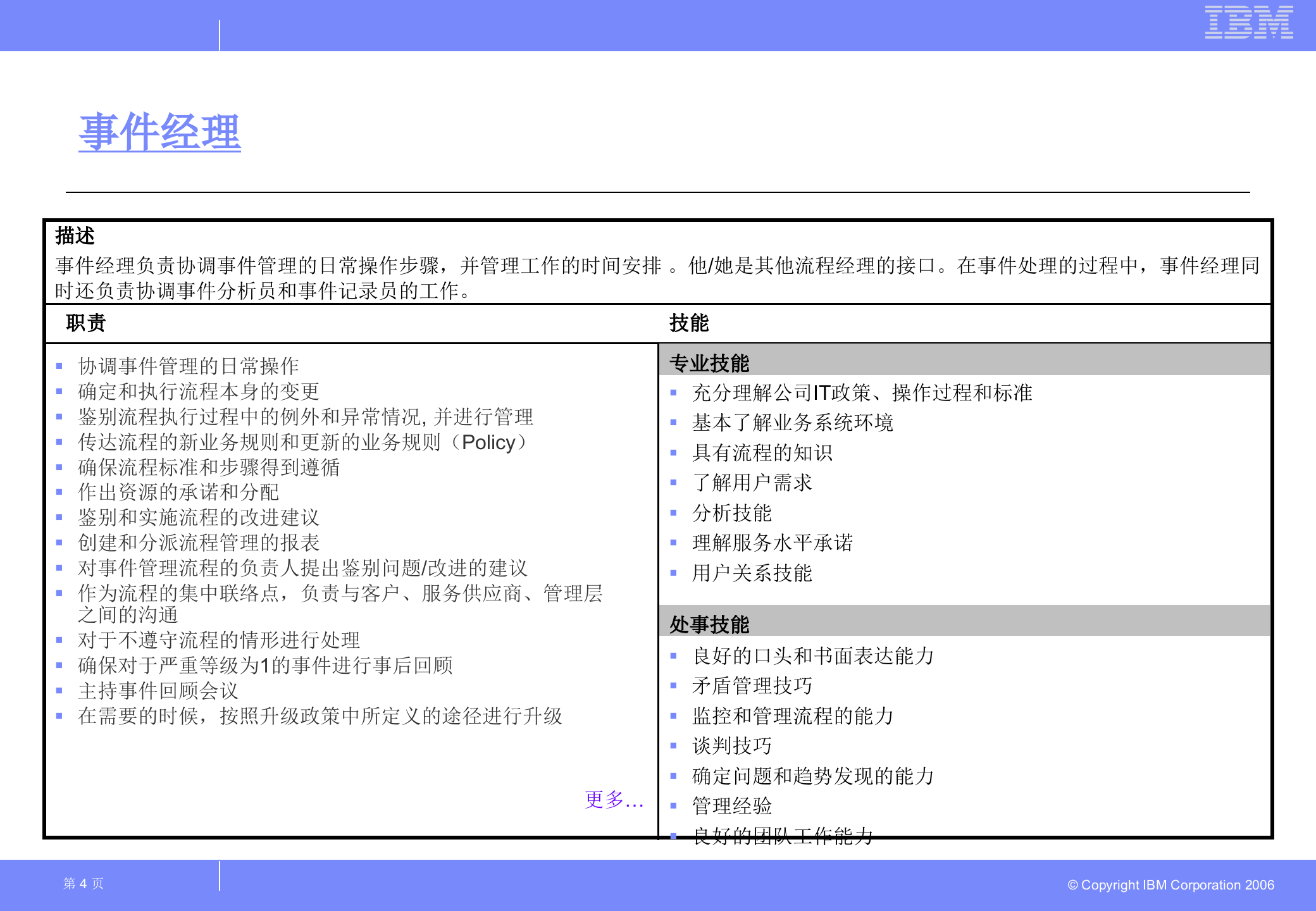Click the bullet icon next to 充分理解公司IT政策
Image resolution: width=1316 pixels, height=911 pixels.
coord(673,393)
